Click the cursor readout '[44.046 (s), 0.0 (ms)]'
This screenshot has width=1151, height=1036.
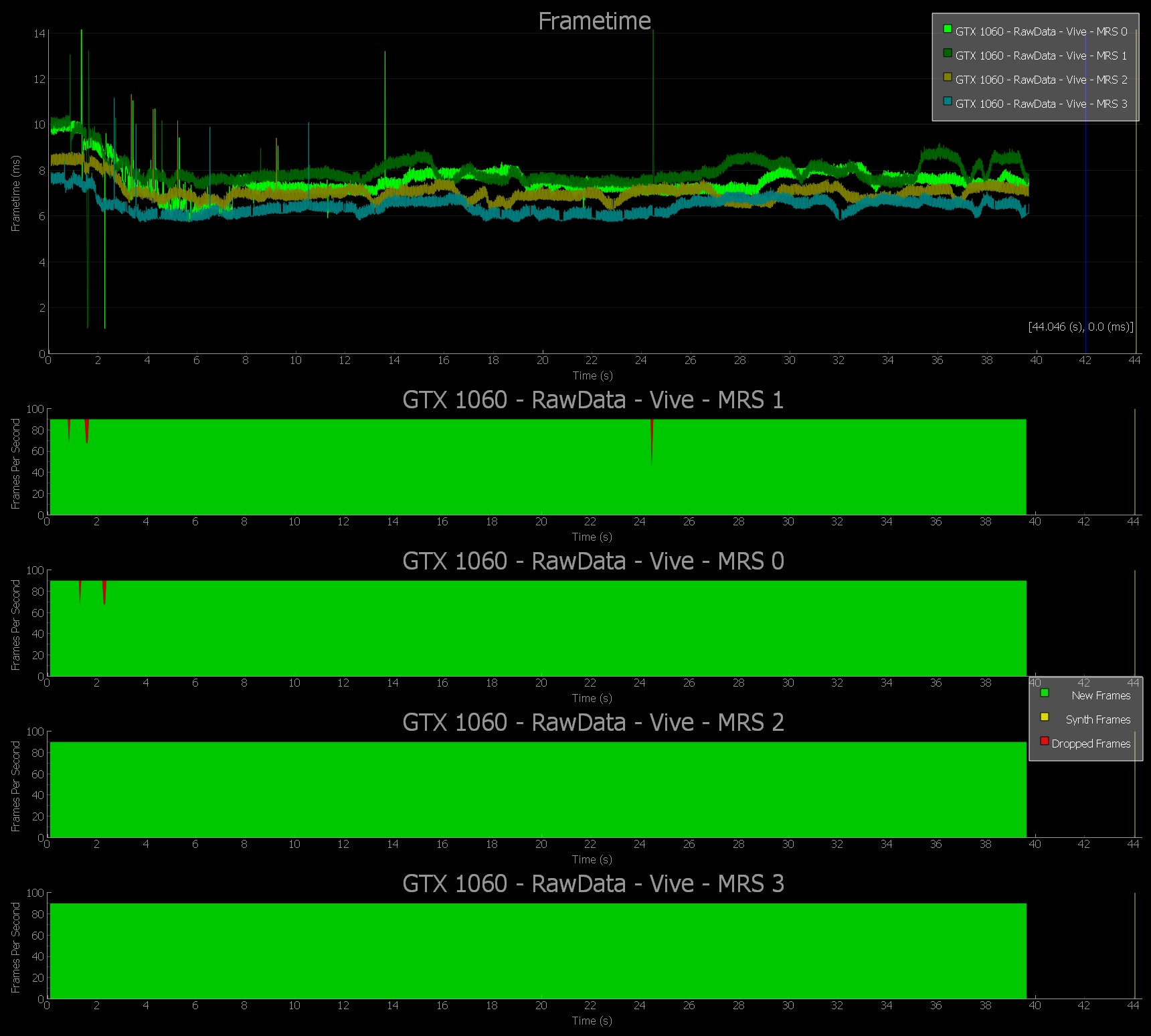1081,327
